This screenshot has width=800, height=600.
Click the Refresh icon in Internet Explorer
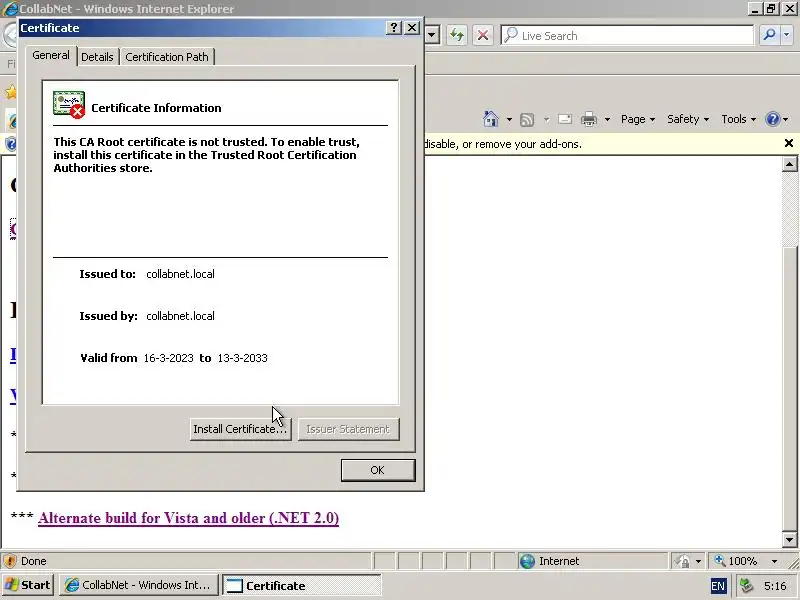(x=457, y=35)
